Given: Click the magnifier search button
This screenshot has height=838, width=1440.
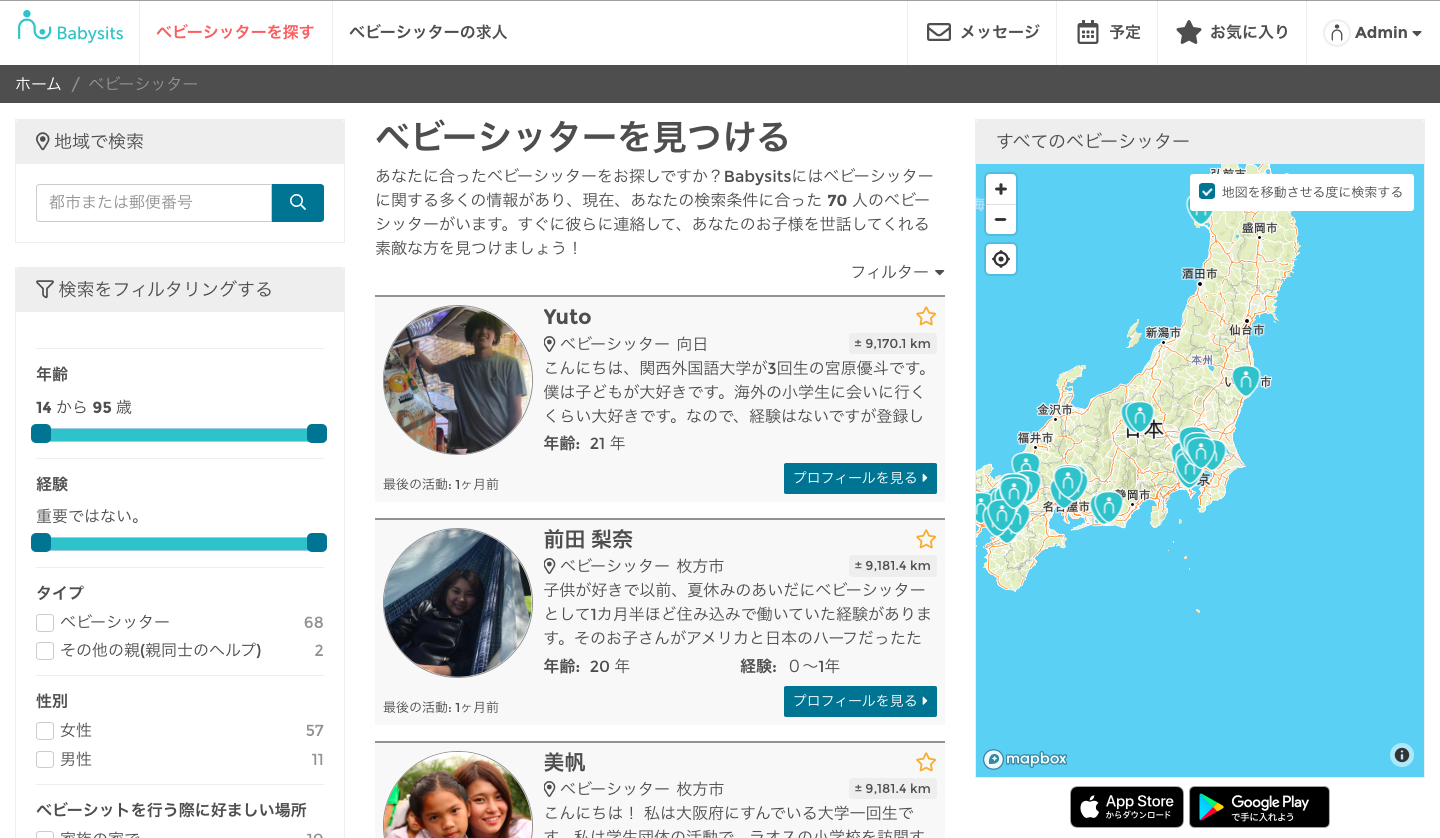Looking at the screenshot, I should pyautogui.click(x=298, y=202).
